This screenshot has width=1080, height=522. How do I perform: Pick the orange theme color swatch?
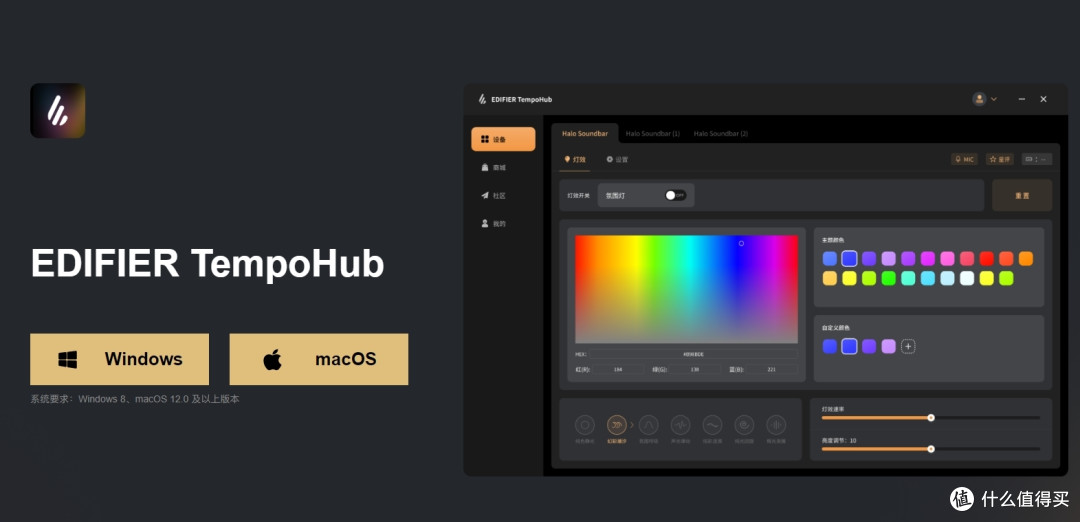pyautogui.click(x=1026, y=259)
